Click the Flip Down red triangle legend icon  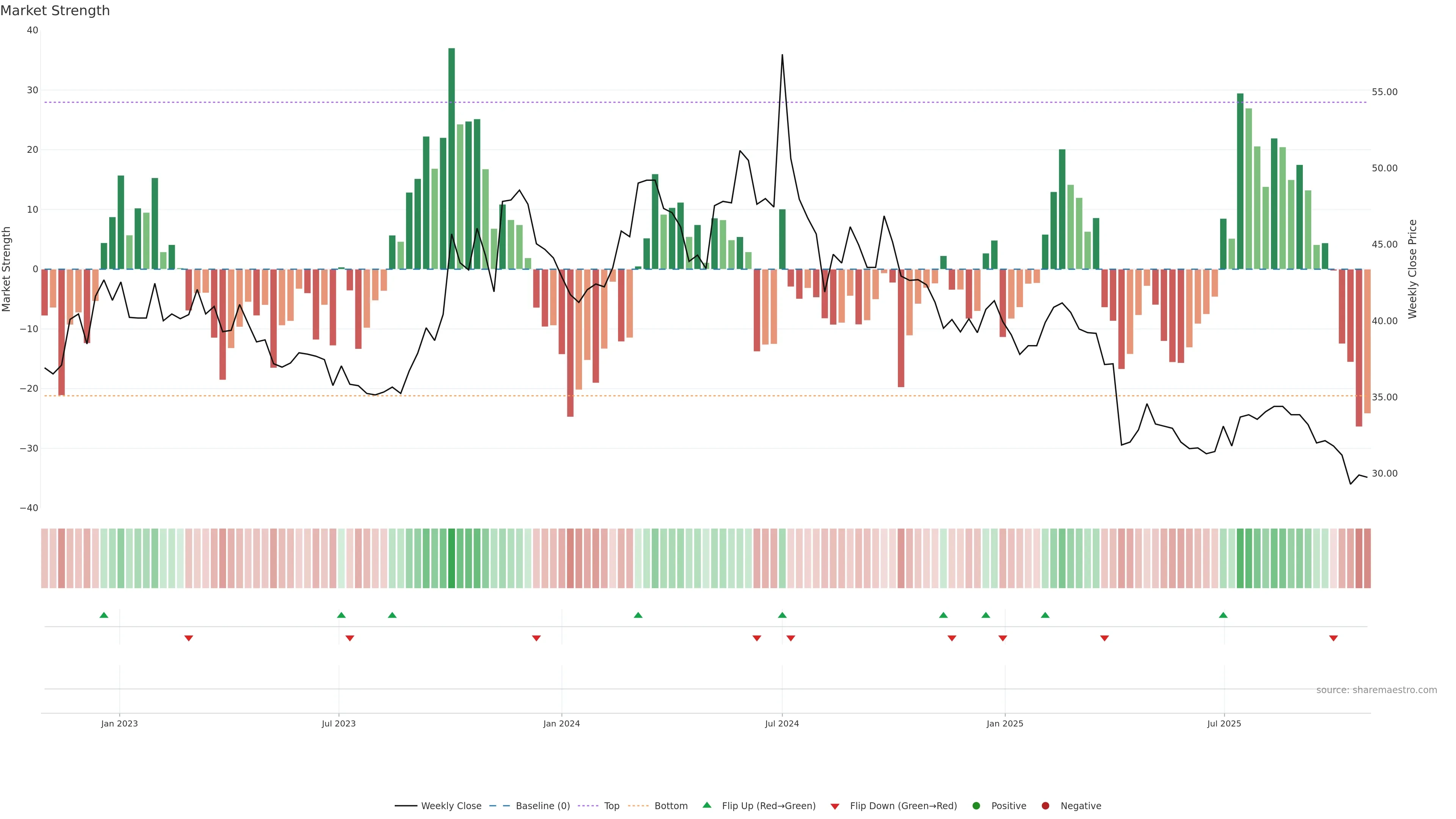[x=835, y=806]
